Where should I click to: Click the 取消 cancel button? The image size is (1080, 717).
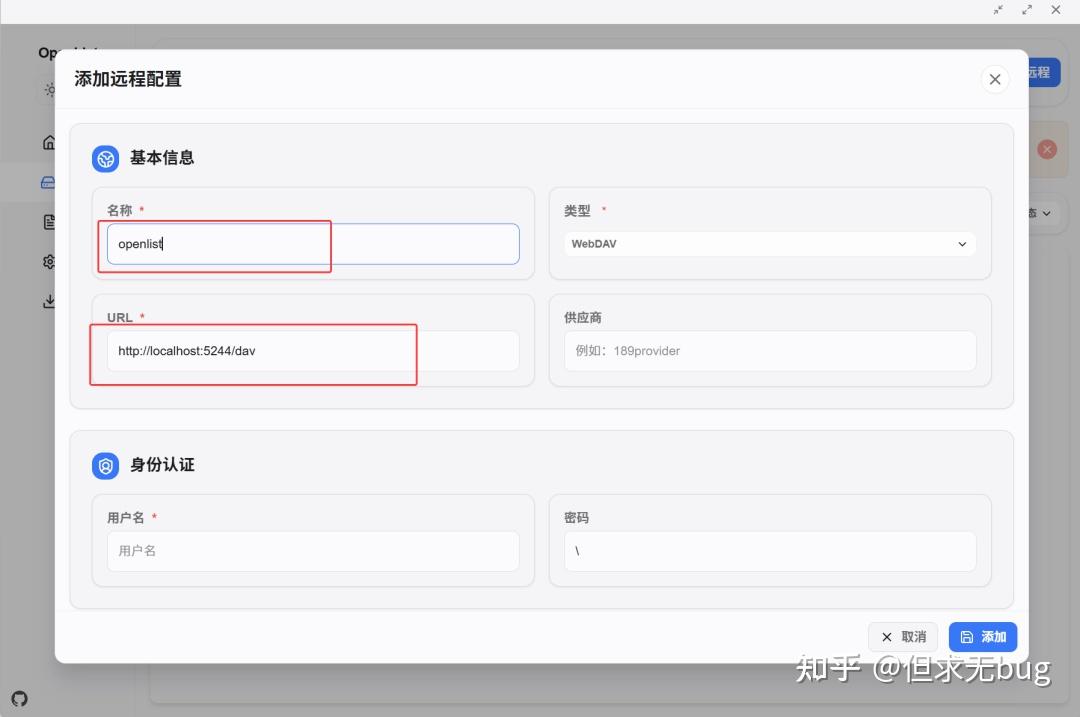pyautogui.click(x=903, y=637)
